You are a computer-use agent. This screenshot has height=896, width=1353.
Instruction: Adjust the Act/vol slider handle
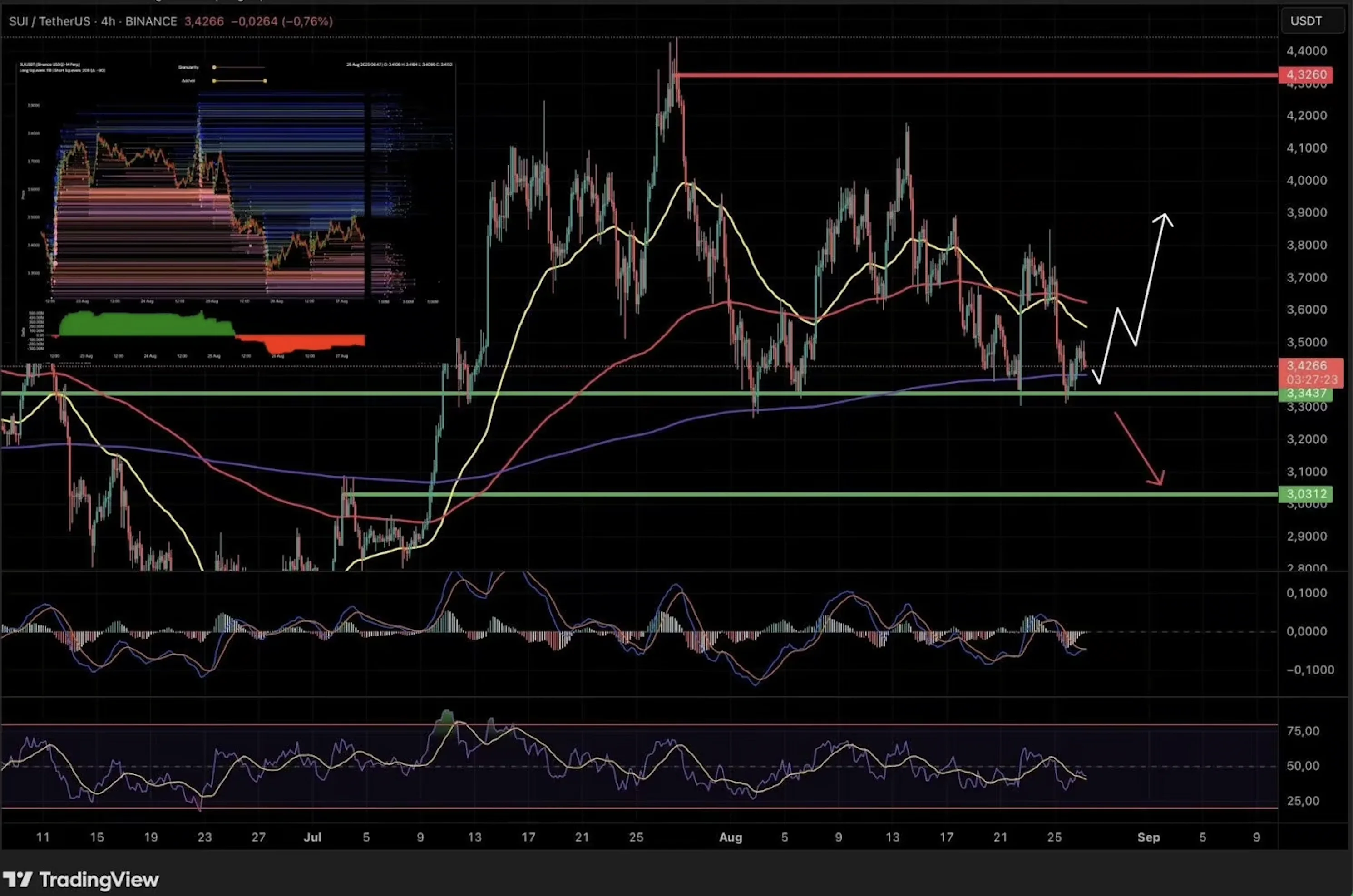click(265, 81)
